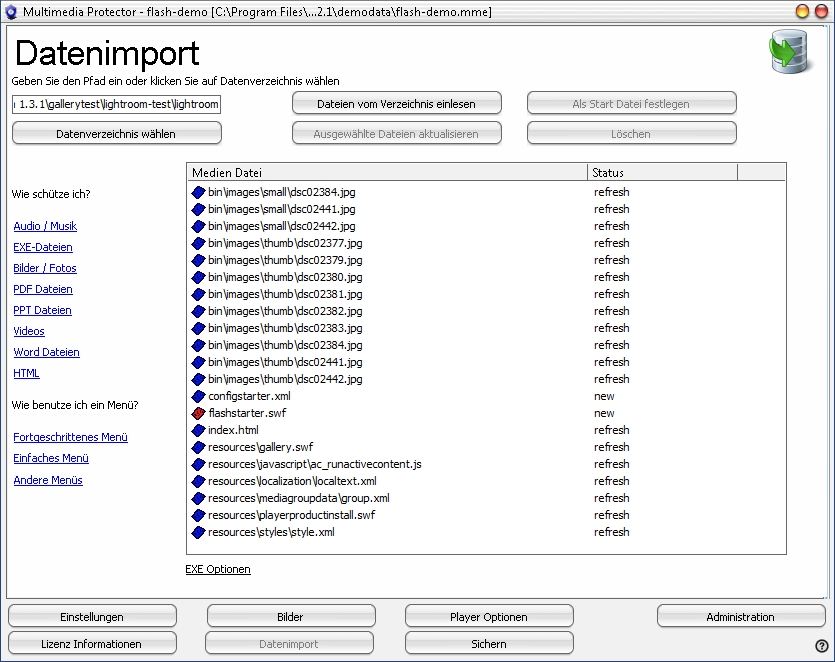This screenshot has width=835, height=662.
Task: Click the icon next to resources\gallery.swf
Action: [x=198, y=447]
